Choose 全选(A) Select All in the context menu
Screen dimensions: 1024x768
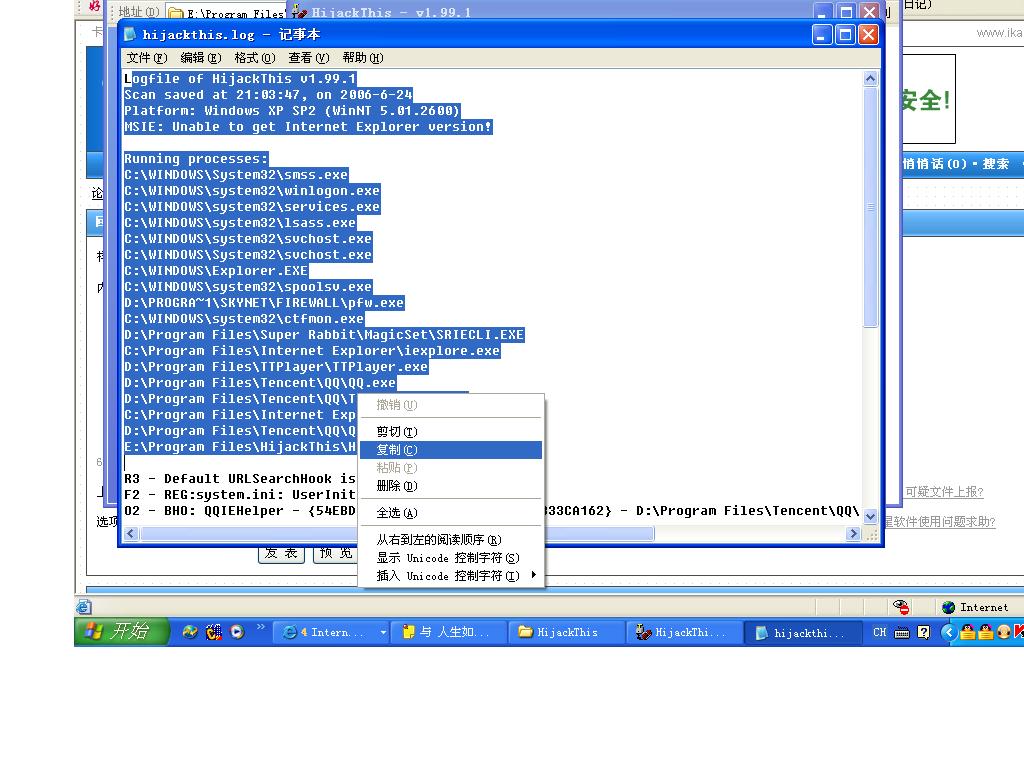pyautogui.click(x=451, y=513)
